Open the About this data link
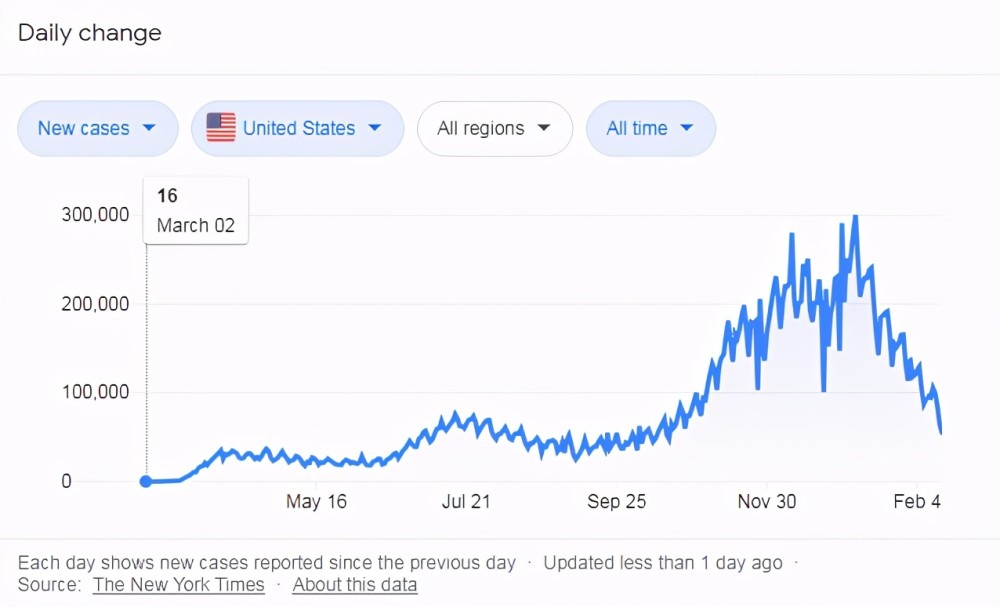Viewport: 1000px width, 607px height. (355, 585)
